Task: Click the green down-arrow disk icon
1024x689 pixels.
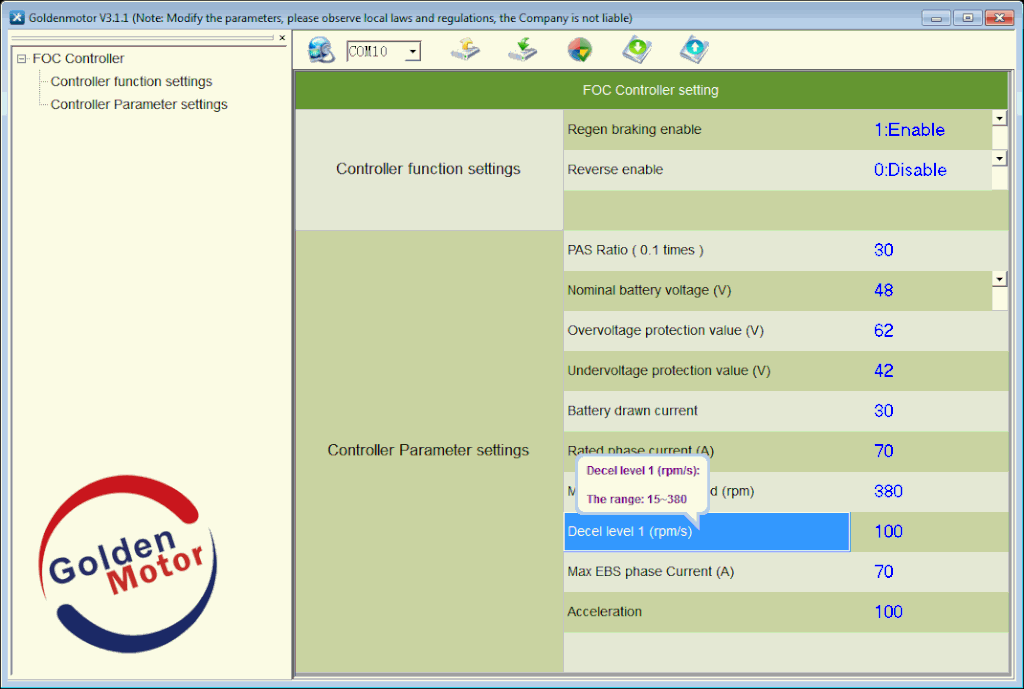Action: point(636,50)
